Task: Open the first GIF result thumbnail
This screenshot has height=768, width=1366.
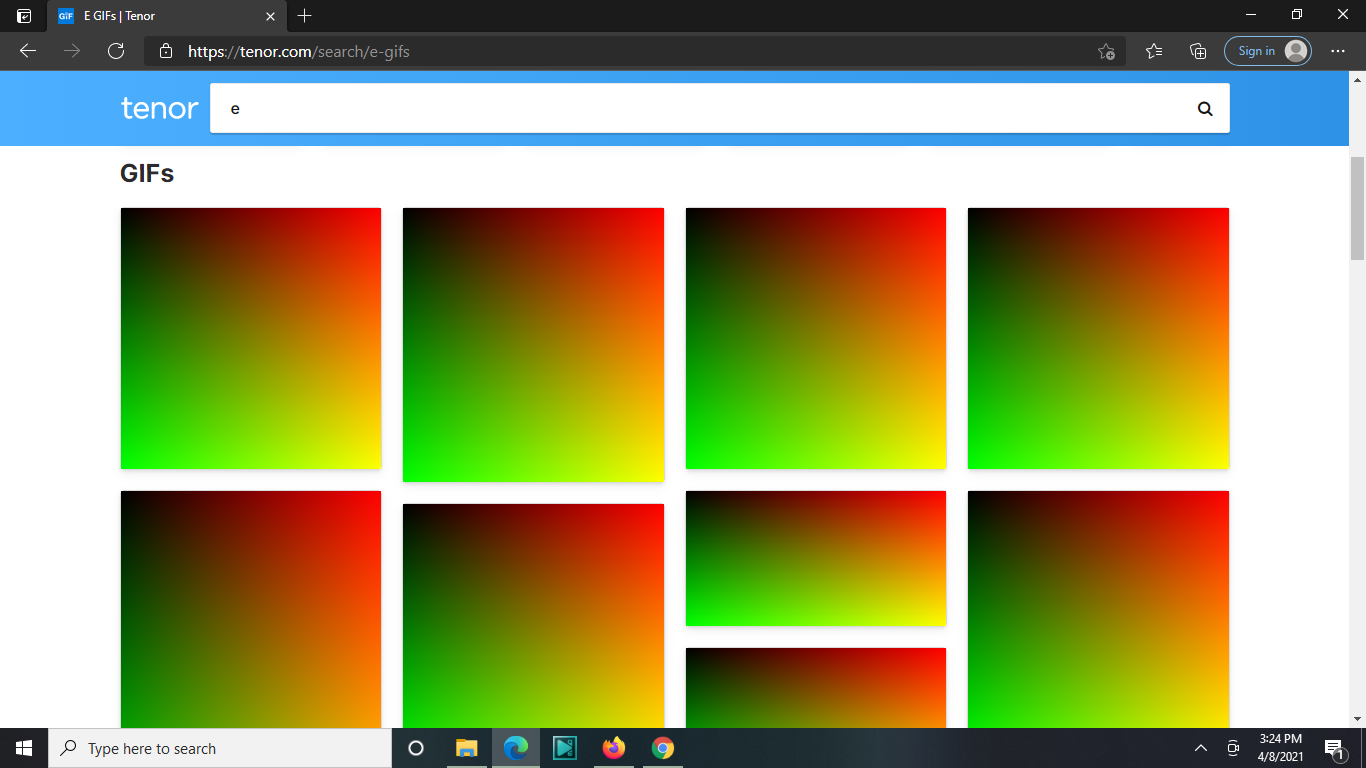Action: click(250, 338)
